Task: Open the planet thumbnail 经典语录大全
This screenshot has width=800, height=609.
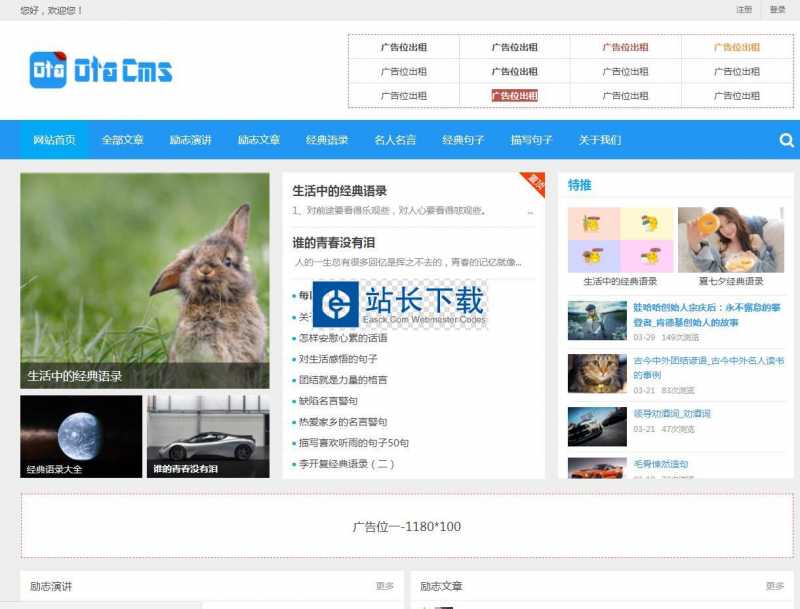Action: pos(81,435)
